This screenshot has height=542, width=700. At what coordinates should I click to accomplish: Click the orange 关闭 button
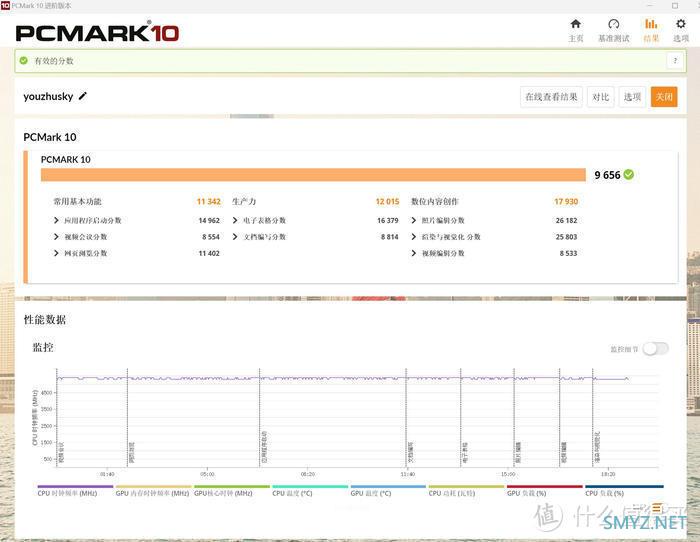[664, 97]
